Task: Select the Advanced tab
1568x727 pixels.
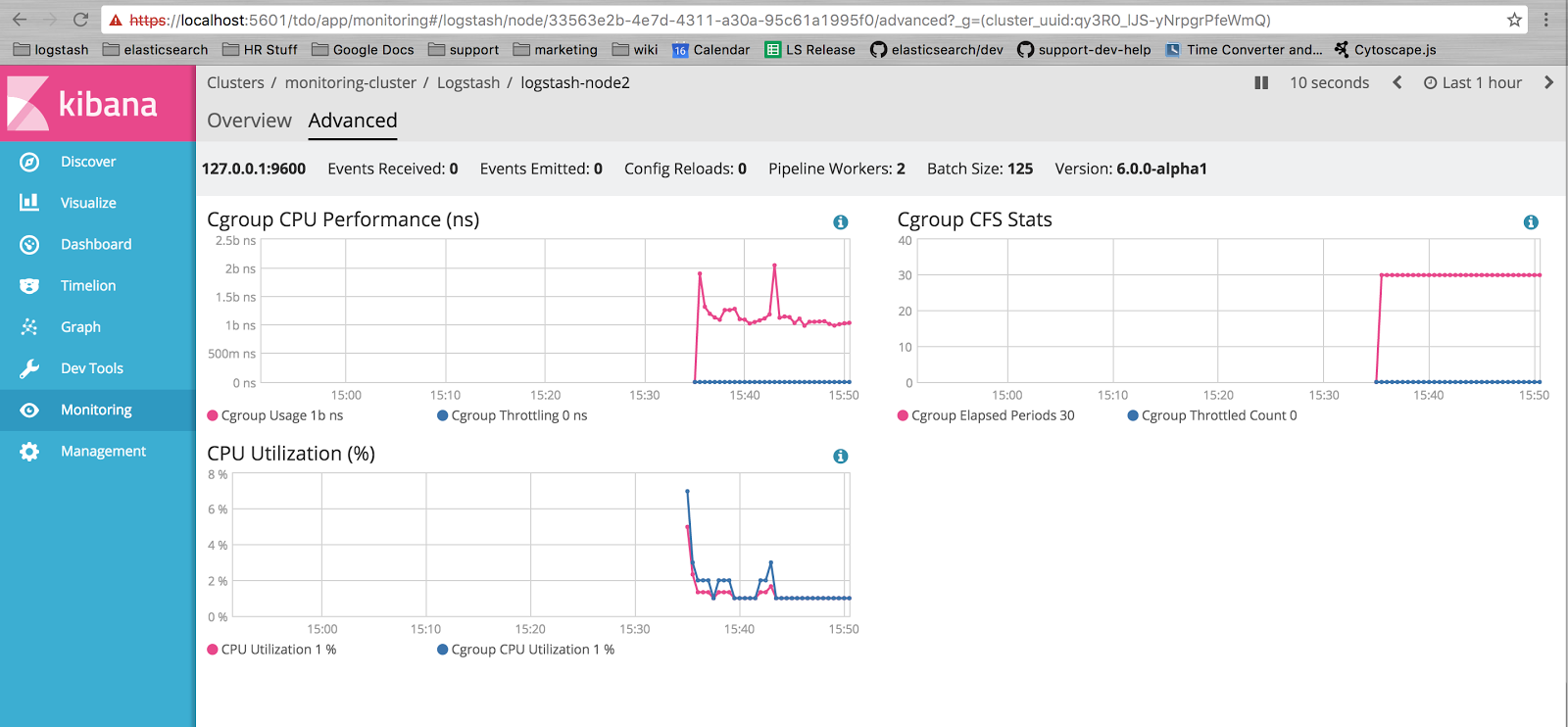Action: pos(353,121)
